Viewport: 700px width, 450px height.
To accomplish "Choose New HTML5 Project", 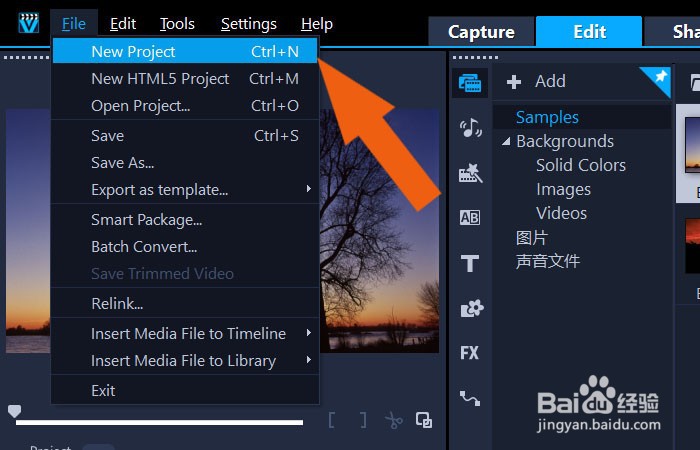I will [185, 79].
